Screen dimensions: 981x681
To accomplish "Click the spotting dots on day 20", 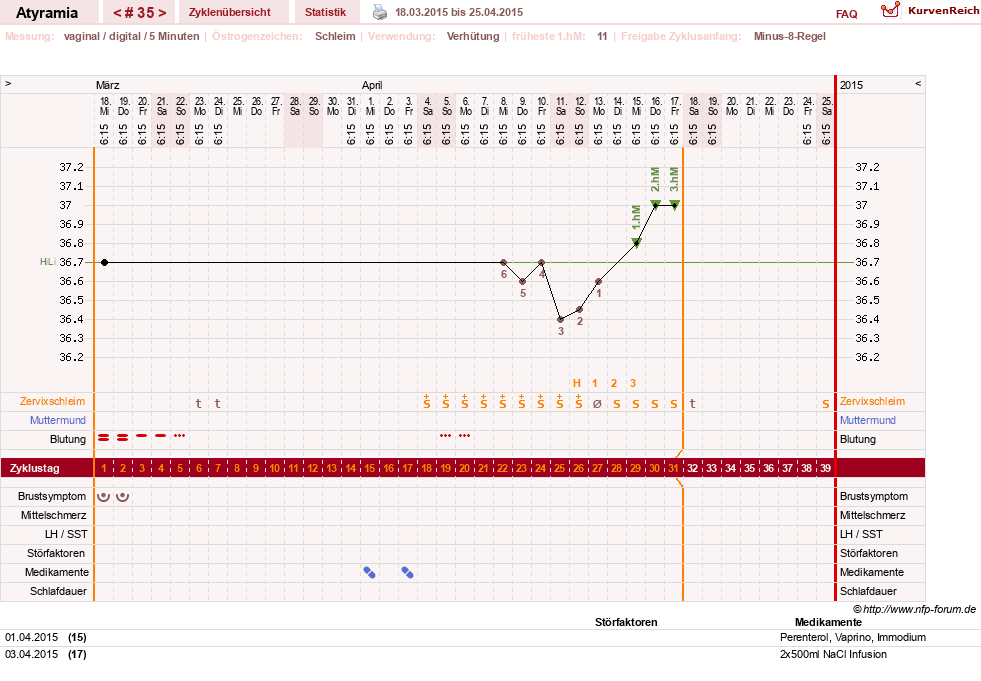I will 464,435.
